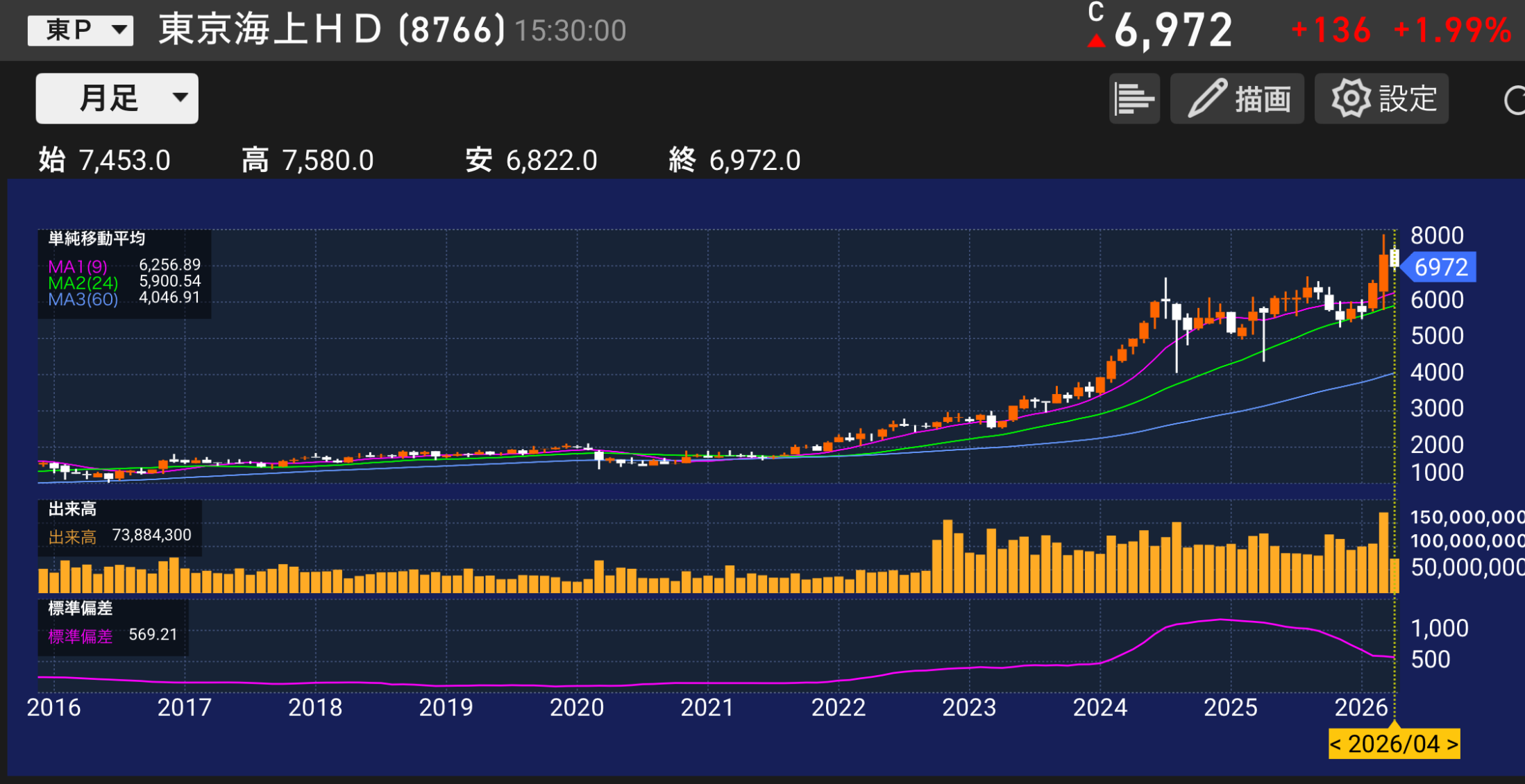
Task: Click the pencil 描画 drawing tool
Action: 1237,99
